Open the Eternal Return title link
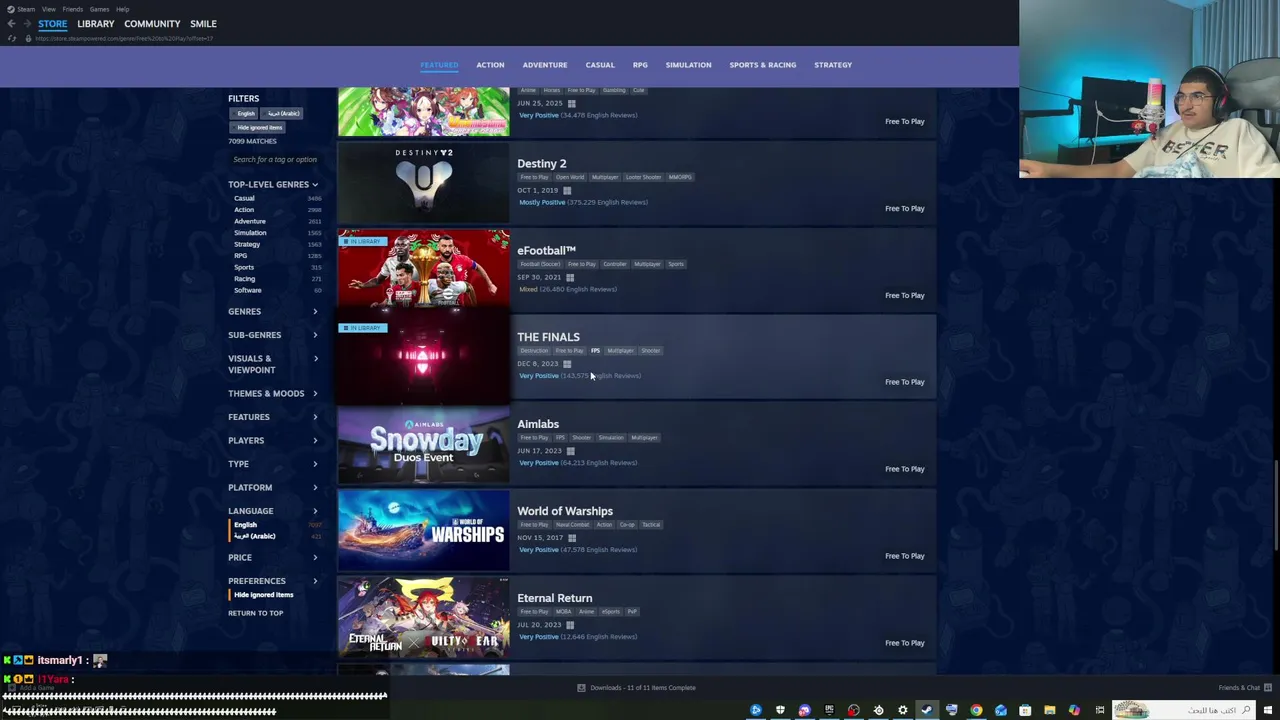The height and width of the screenshot is (720, 1280). 555,598
